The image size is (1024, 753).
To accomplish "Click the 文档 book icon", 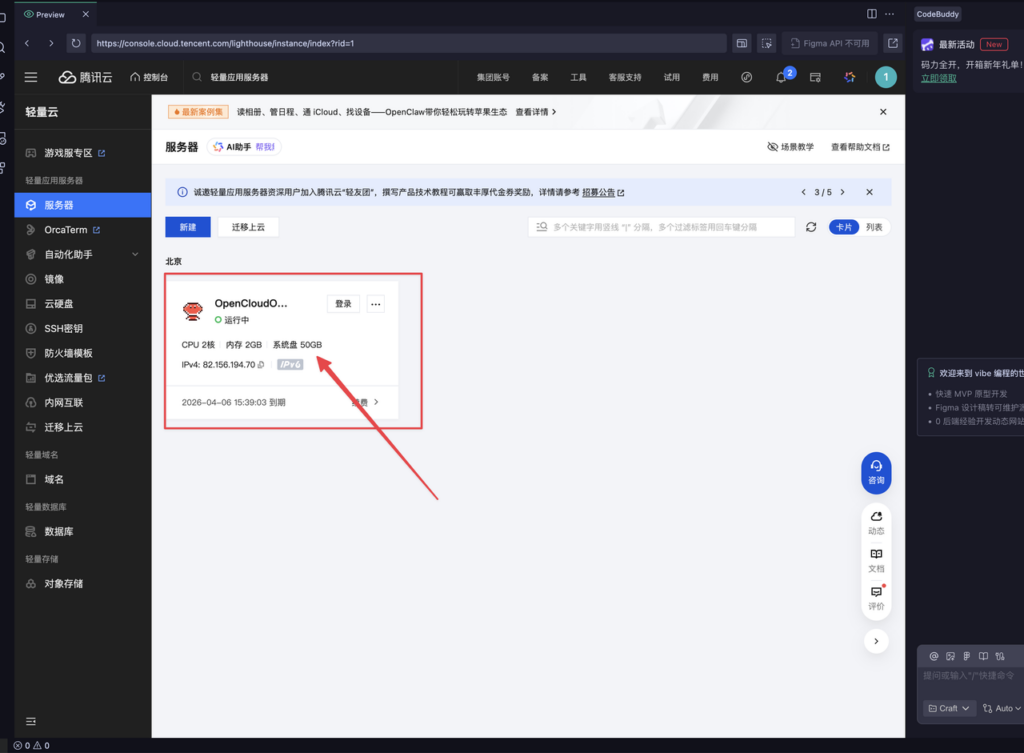I will pyautogui.click(x=876, y=559).
